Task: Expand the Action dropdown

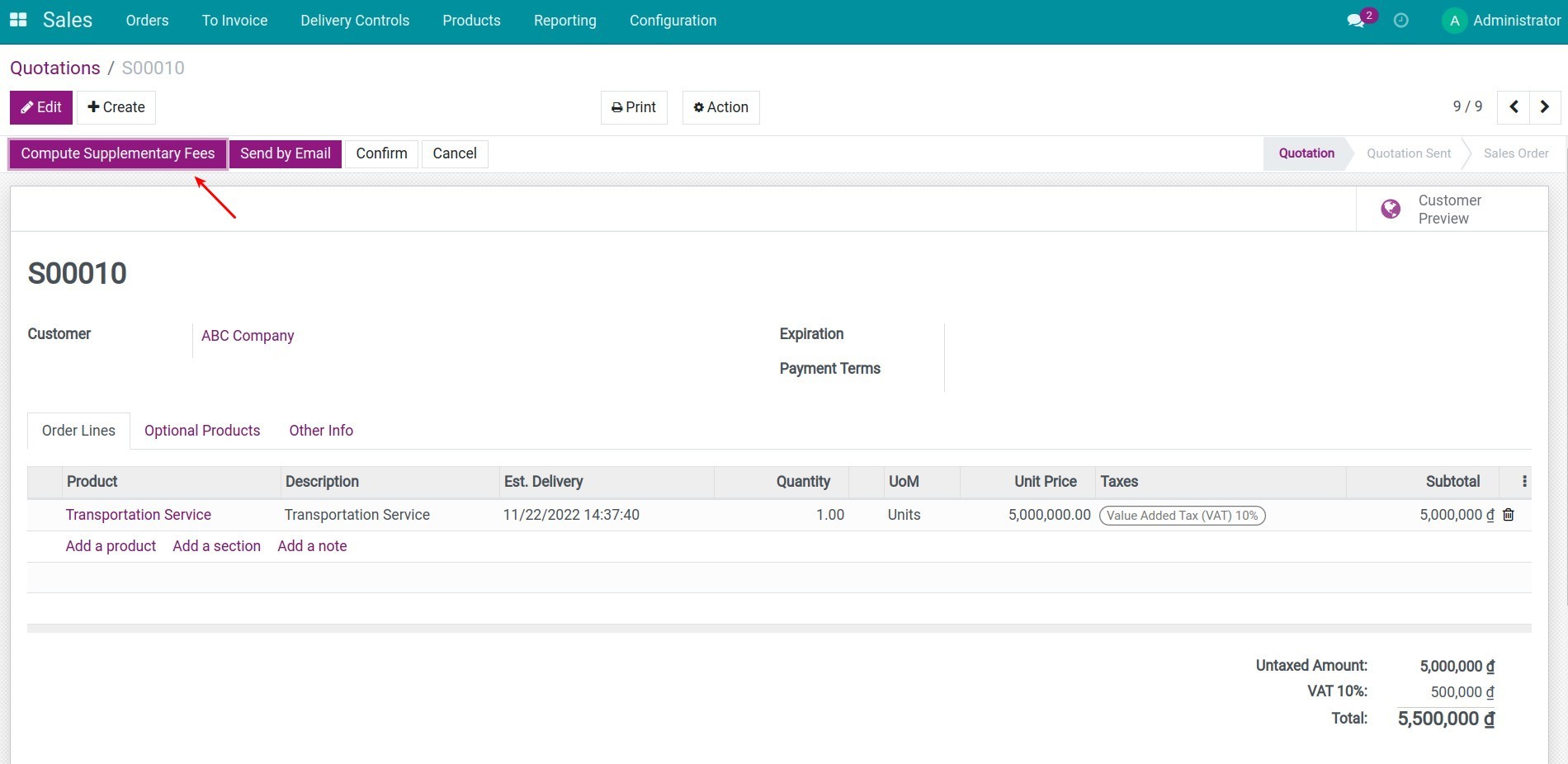Action: pyautogui.click(x=720, y=107)
